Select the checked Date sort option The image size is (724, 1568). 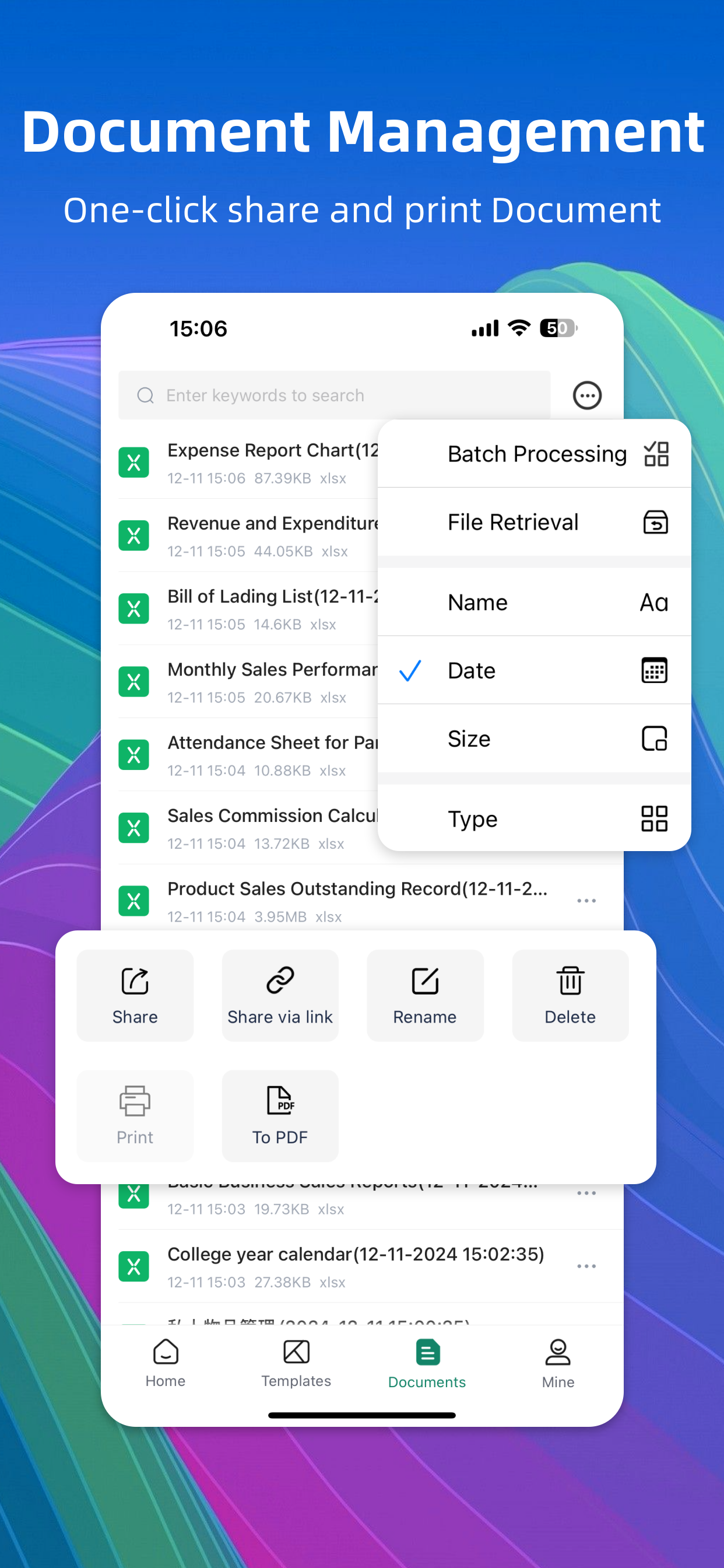point(534,670)
